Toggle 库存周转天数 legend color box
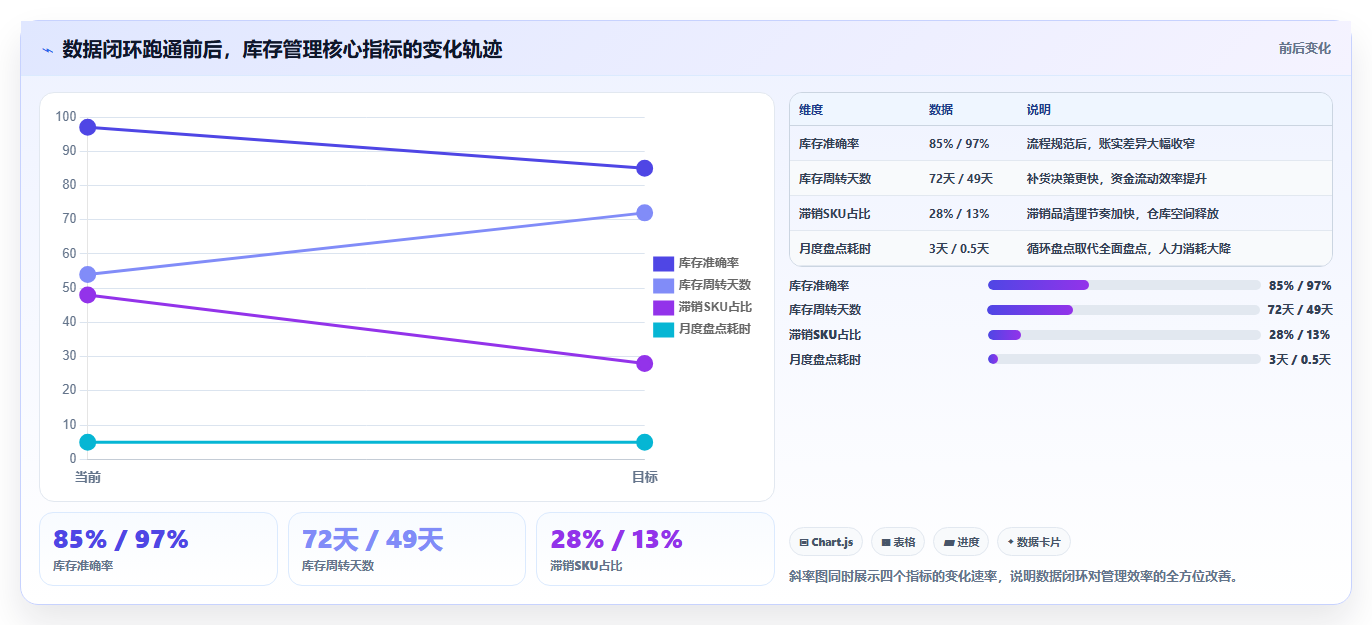1372x625 pixels. (x=663, y=285)
